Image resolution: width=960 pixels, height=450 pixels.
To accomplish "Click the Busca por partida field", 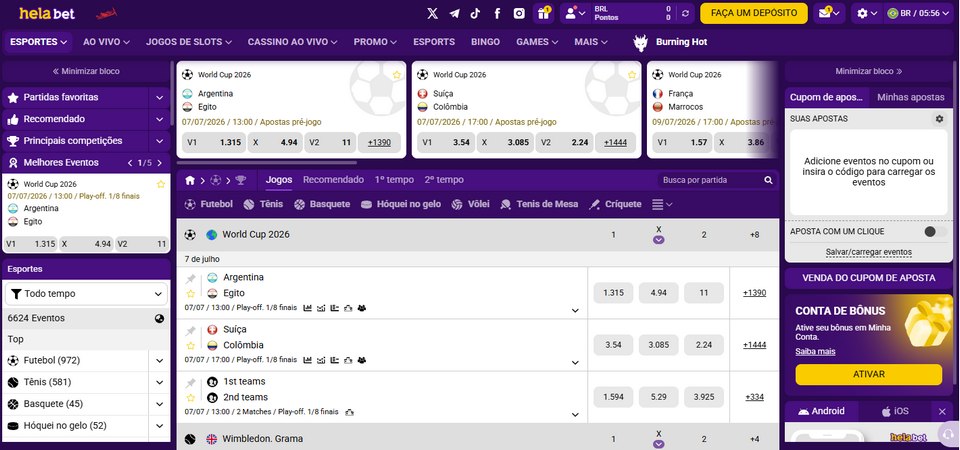I will point(710,180).
